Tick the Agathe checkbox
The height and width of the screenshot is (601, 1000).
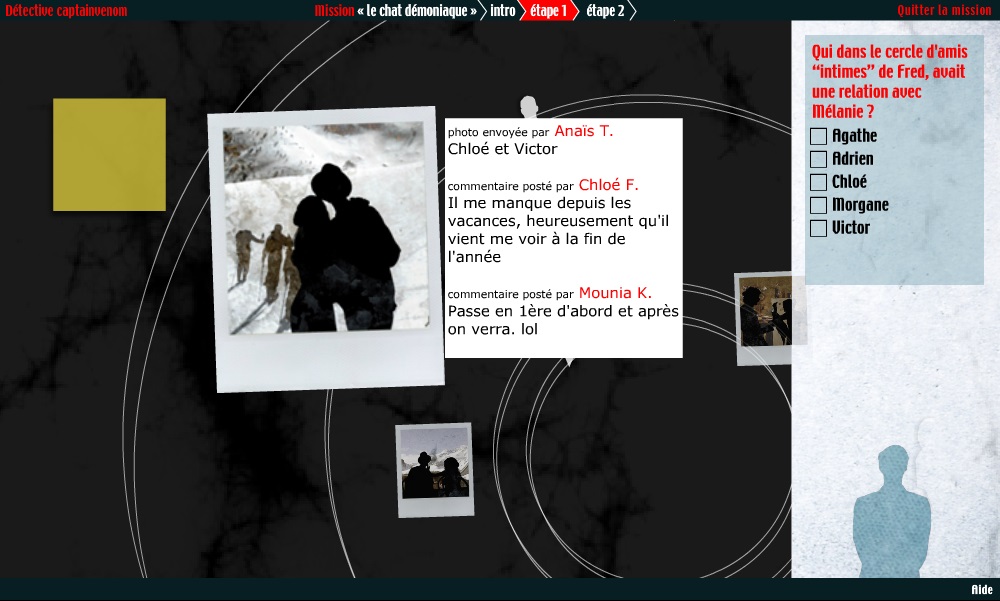818,136
